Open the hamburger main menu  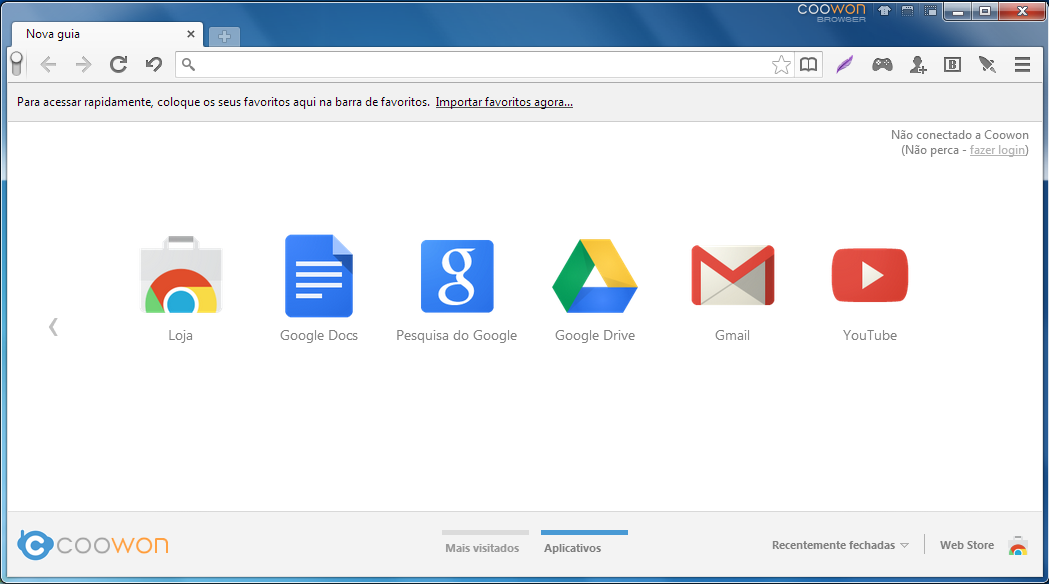point(1022,65)
